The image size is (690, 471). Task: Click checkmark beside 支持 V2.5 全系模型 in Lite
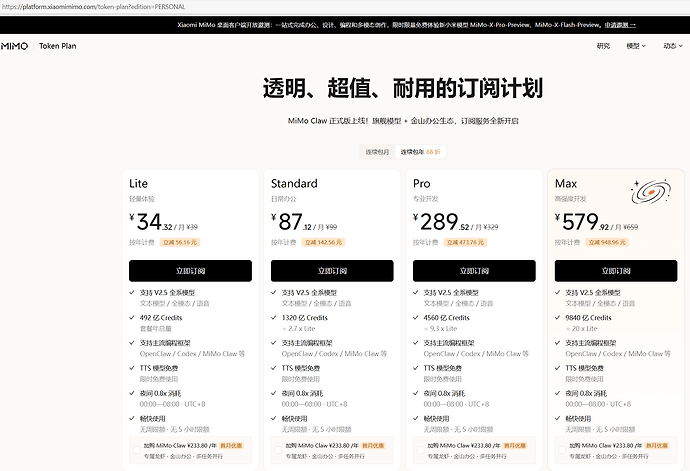pyautogui.click(x=132, y=292)
